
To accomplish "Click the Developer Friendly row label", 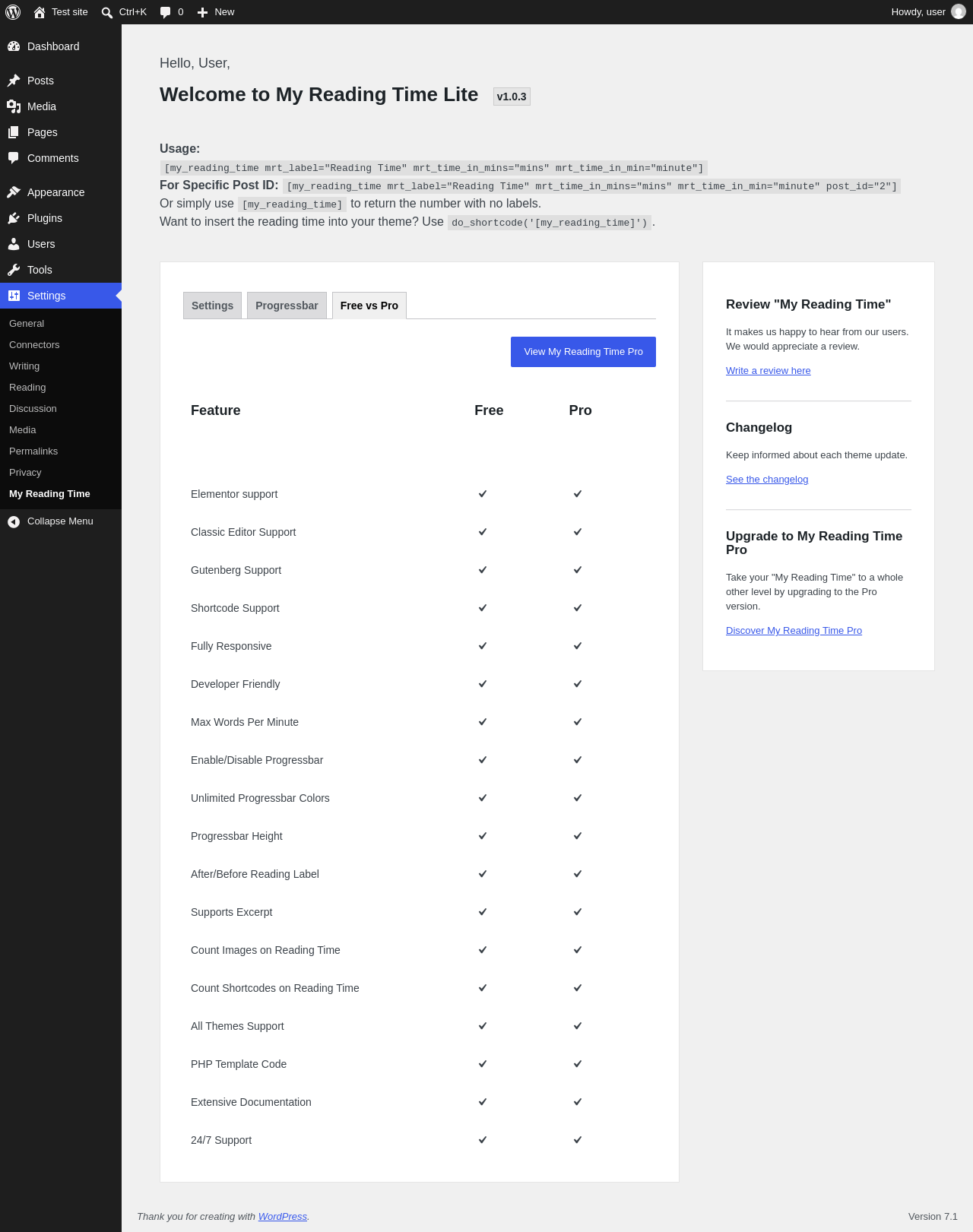I will pos(236,684).
